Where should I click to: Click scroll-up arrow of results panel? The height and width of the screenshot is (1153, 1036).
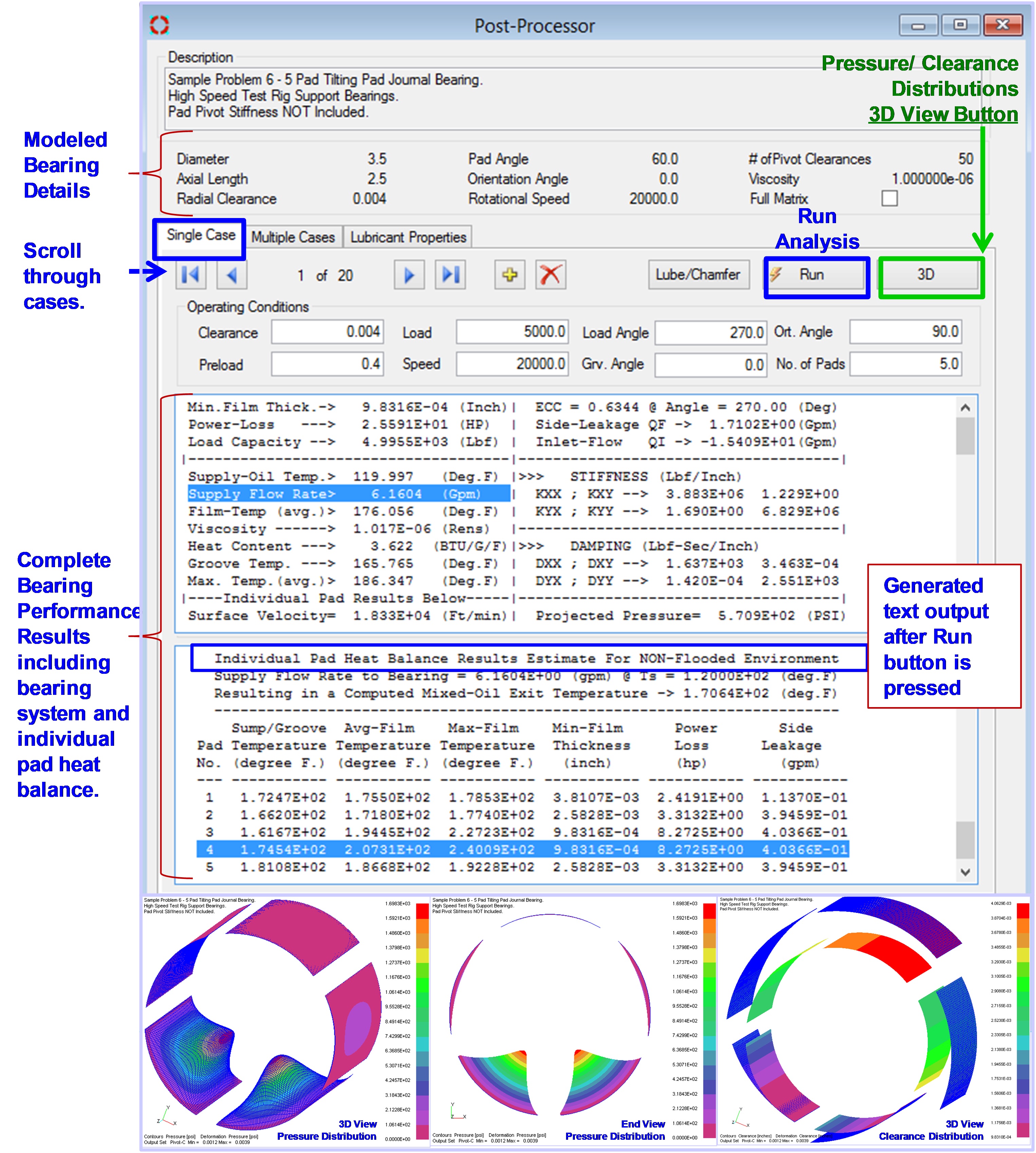point(965,408)
